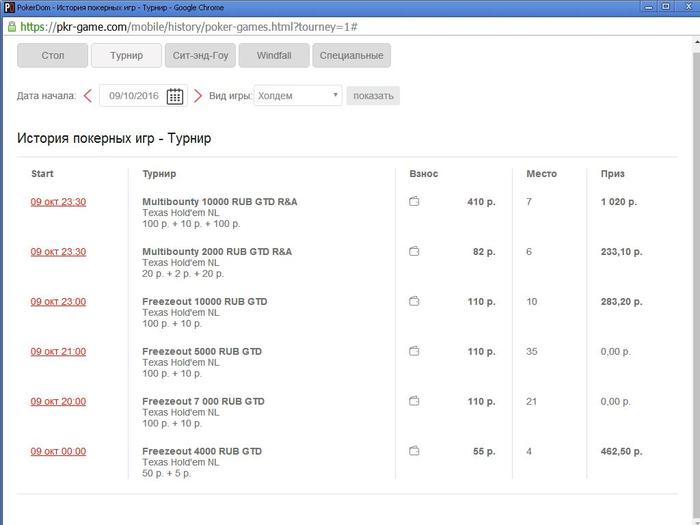This screenshot has width=700, height=525.
Task: Open Multibounty 10000 game link 09 окт 23:30
Action: coord(58,202)
